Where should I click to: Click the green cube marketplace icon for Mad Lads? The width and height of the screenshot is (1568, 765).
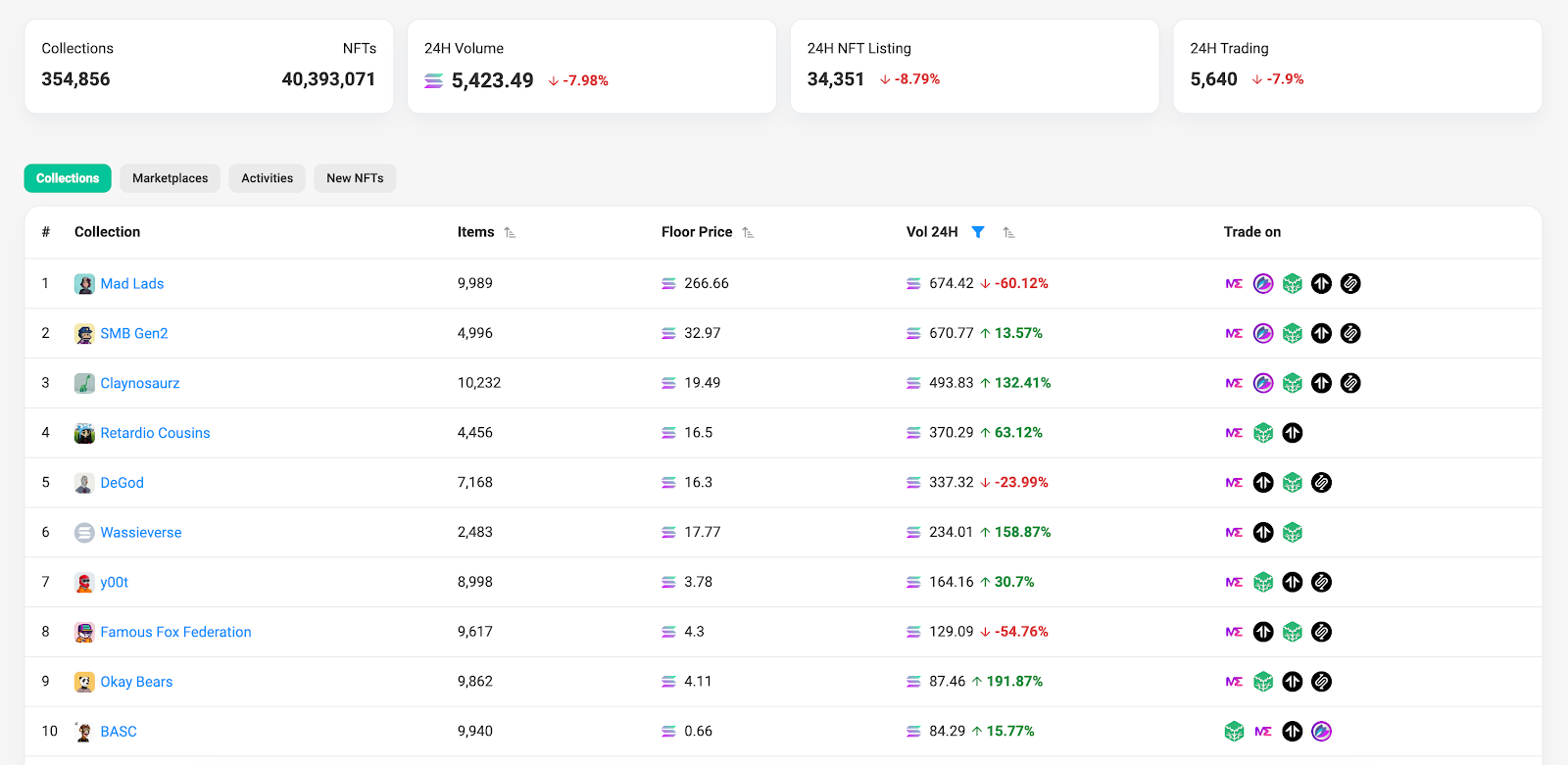point(1293,284)
